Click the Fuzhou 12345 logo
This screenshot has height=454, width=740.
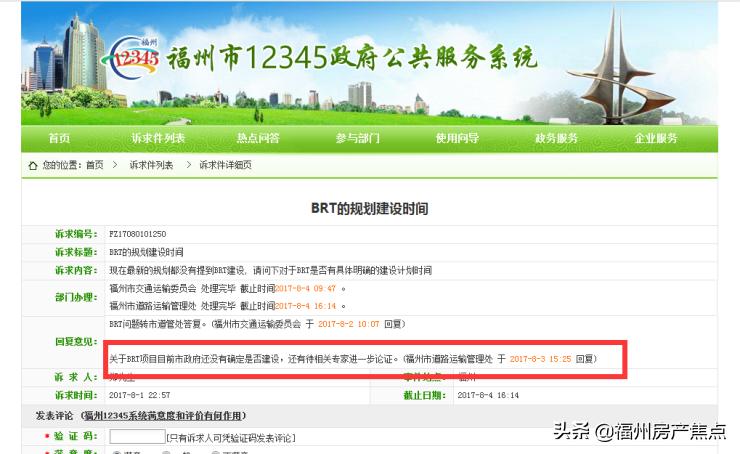coord(131,59)
